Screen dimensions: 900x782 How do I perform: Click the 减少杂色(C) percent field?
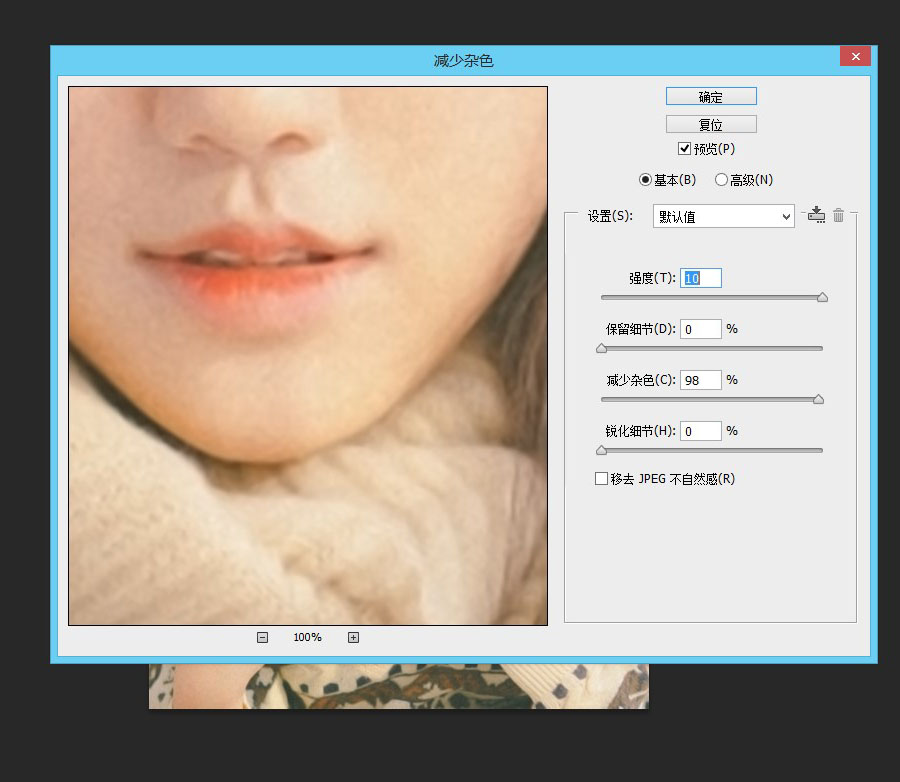point(701,380)
